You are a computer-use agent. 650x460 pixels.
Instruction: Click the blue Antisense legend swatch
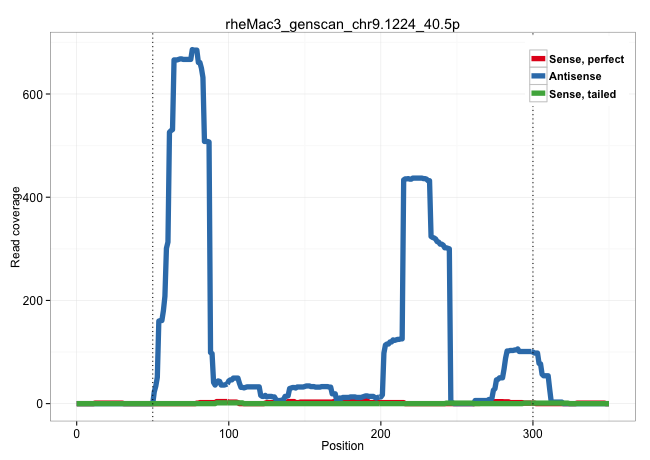coord(538,76)
